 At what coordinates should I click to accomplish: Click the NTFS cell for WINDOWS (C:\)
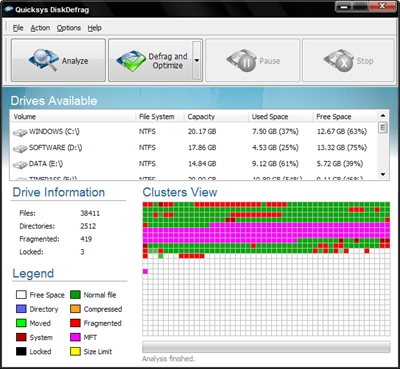coord(147,132)
